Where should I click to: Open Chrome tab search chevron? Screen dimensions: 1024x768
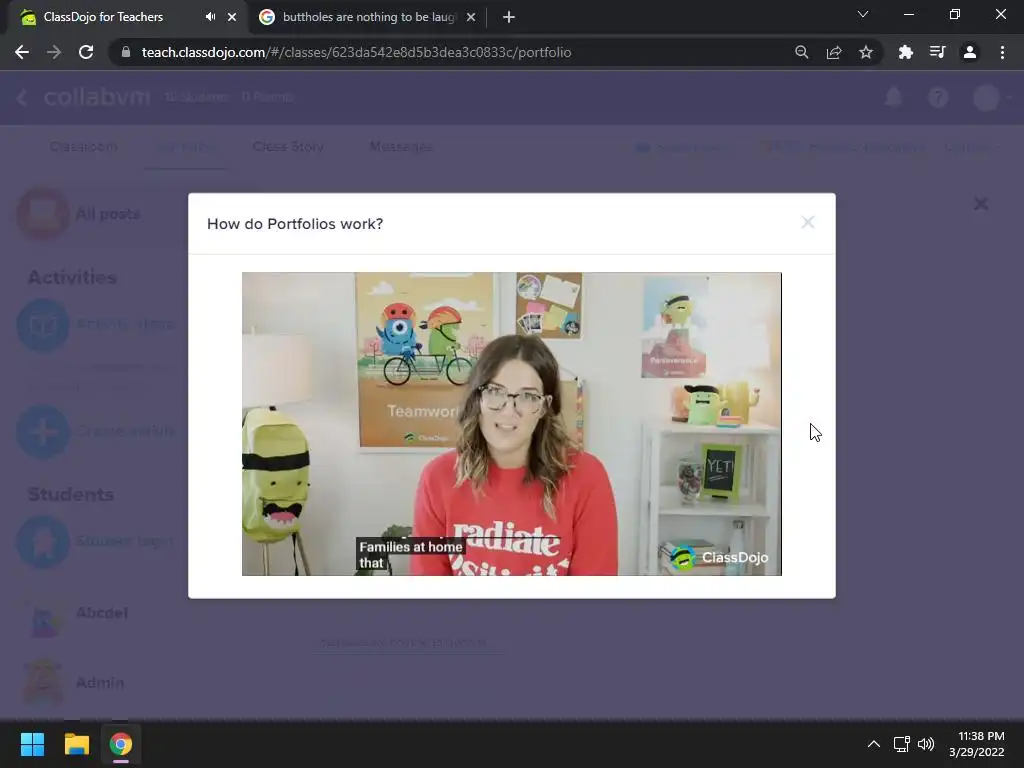863,14
